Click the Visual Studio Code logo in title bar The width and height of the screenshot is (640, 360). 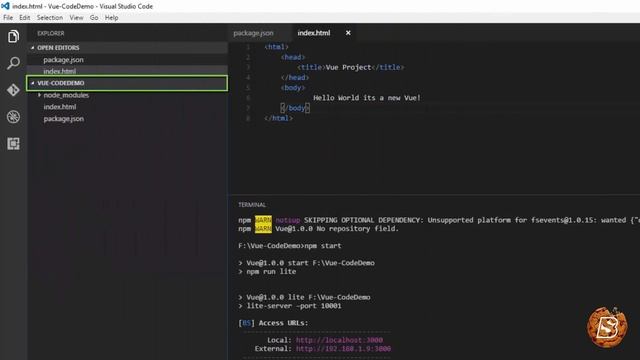[5, 6]
